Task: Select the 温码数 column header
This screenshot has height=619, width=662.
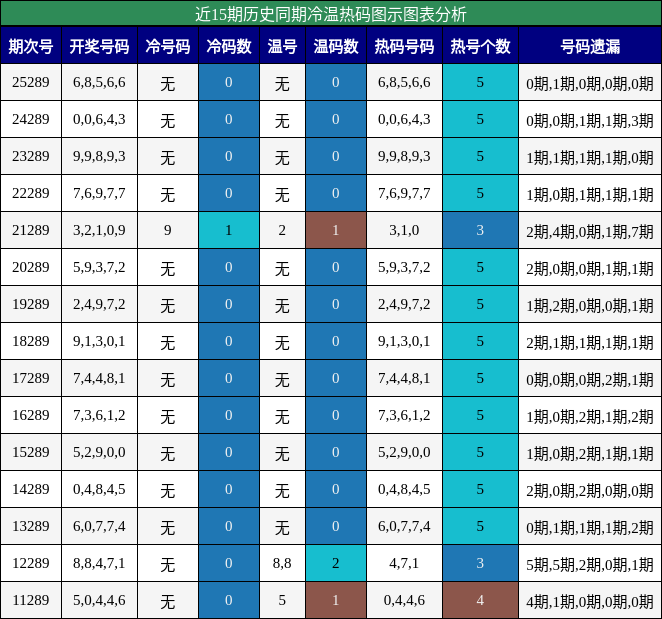Action: coord(336,46)
